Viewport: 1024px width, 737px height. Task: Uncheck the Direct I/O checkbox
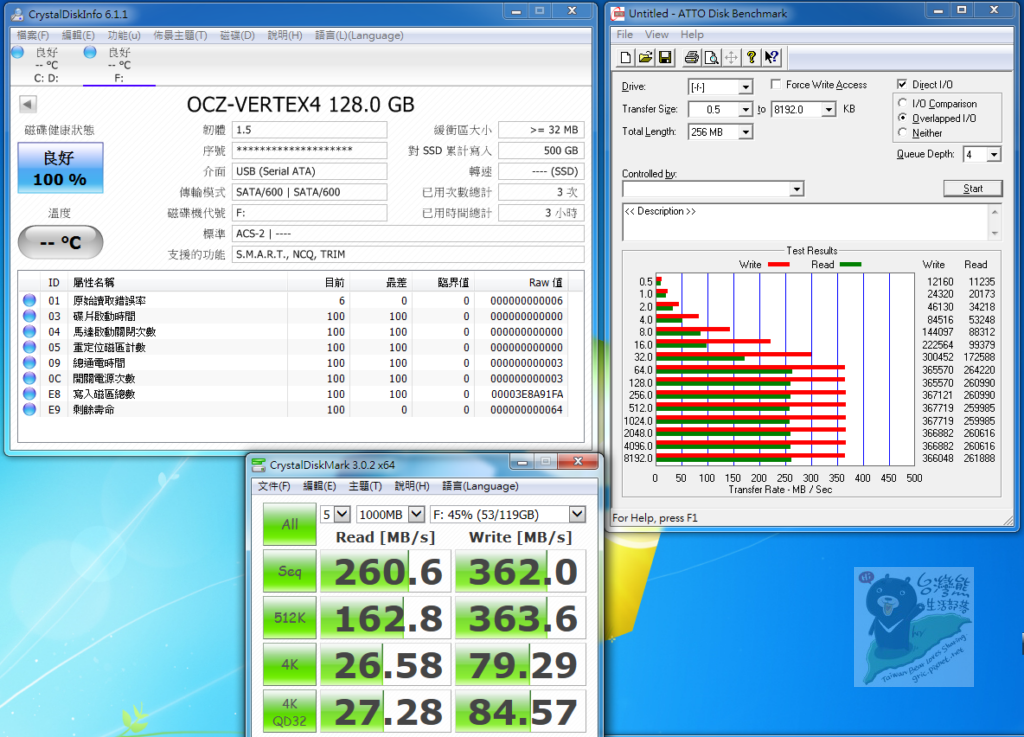(x=903, y=85)
